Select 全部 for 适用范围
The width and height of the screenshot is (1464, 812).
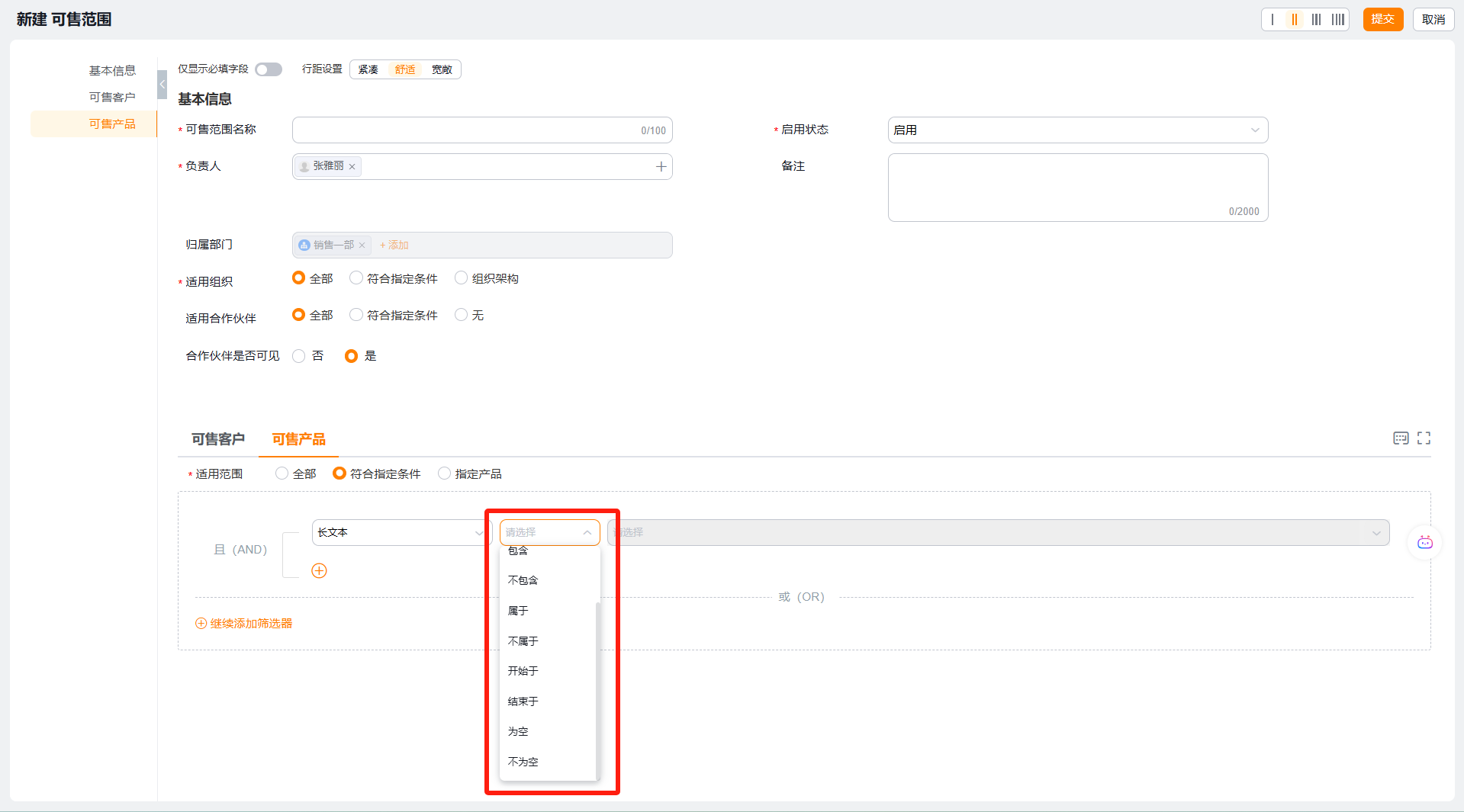[282, 473]
